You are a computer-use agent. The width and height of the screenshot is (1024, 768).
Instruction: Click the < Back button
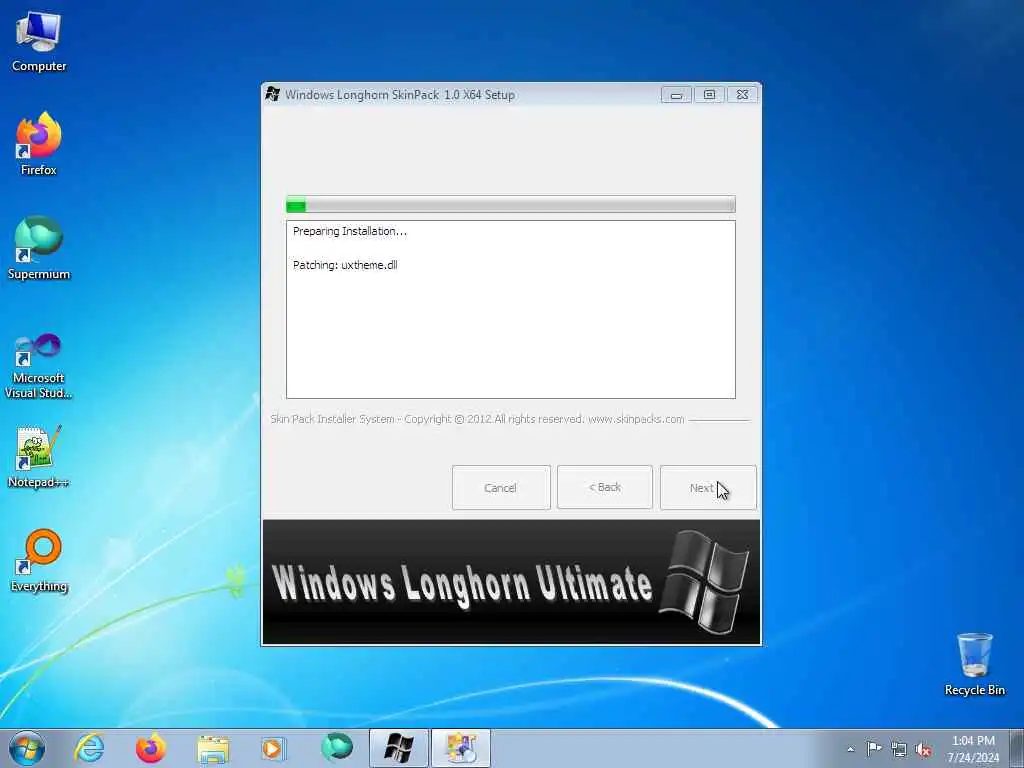pos(605,487)
